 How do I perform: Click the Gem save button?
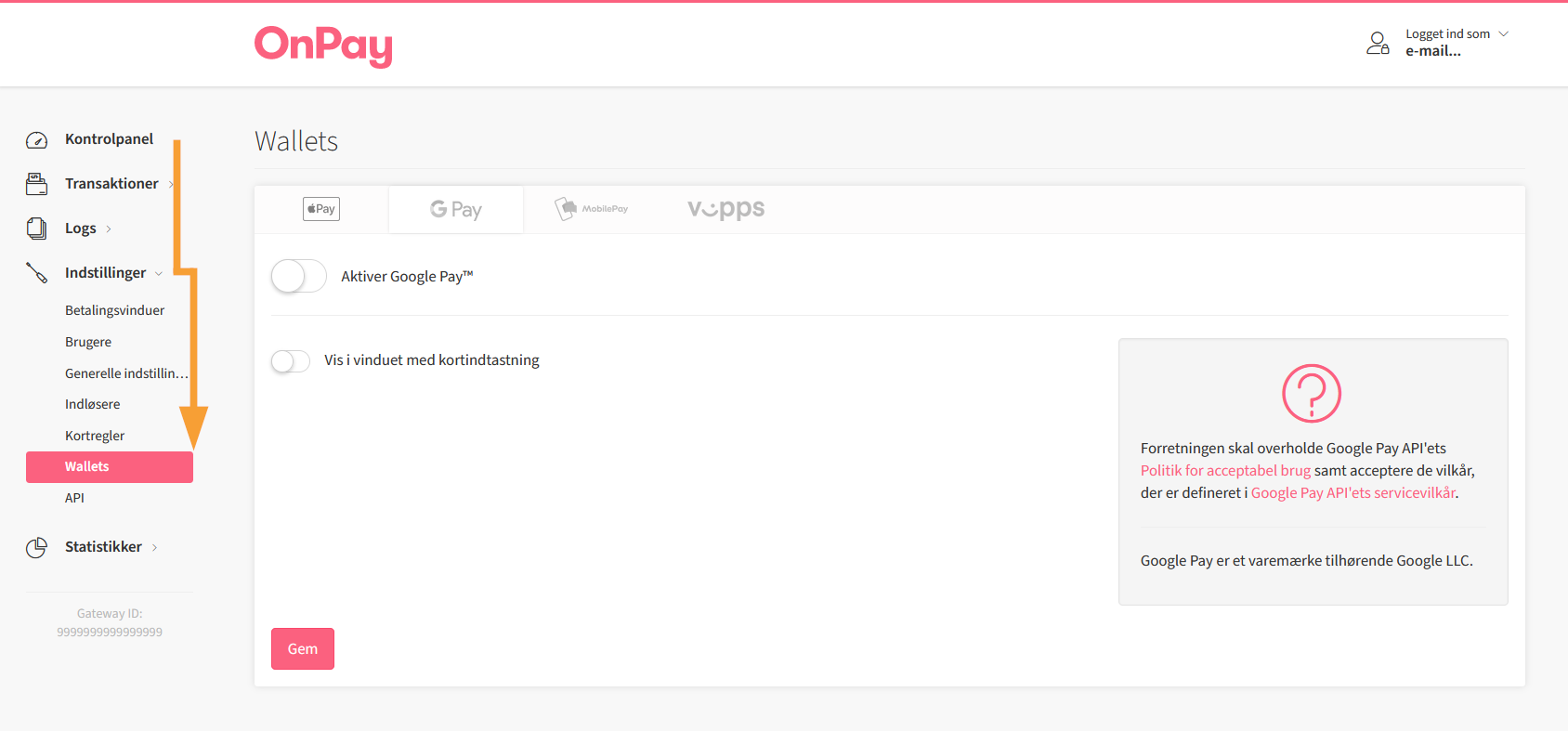click(303, 649)
